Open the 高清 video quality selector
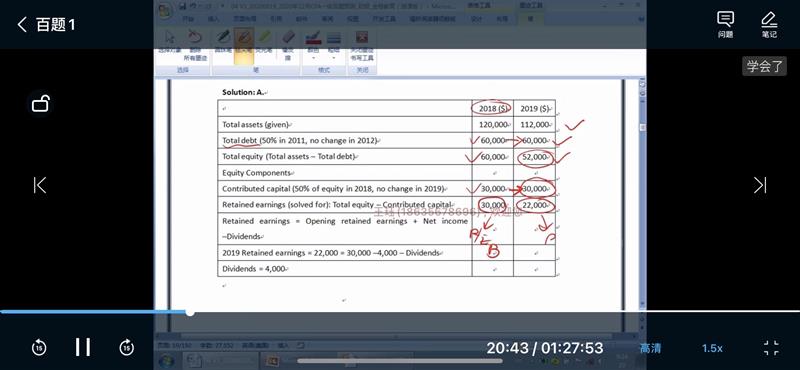This screenshot has height=370, width=800. [x=651, y=348]
